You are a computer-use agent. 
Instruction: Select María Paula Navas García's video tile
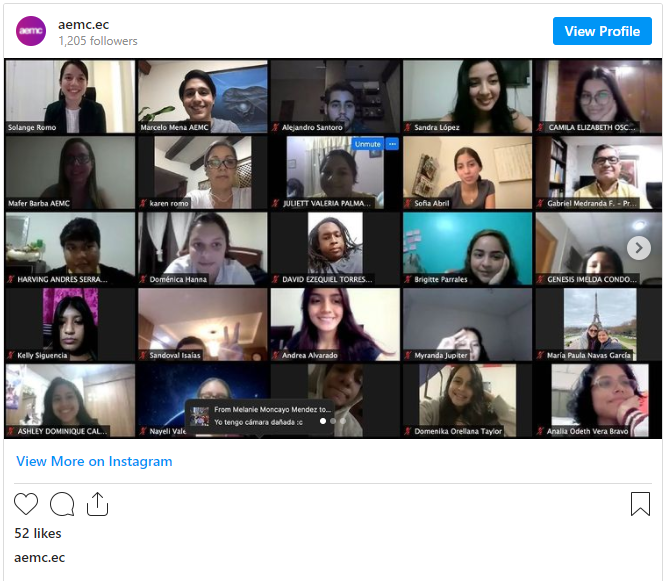[598, 324]
